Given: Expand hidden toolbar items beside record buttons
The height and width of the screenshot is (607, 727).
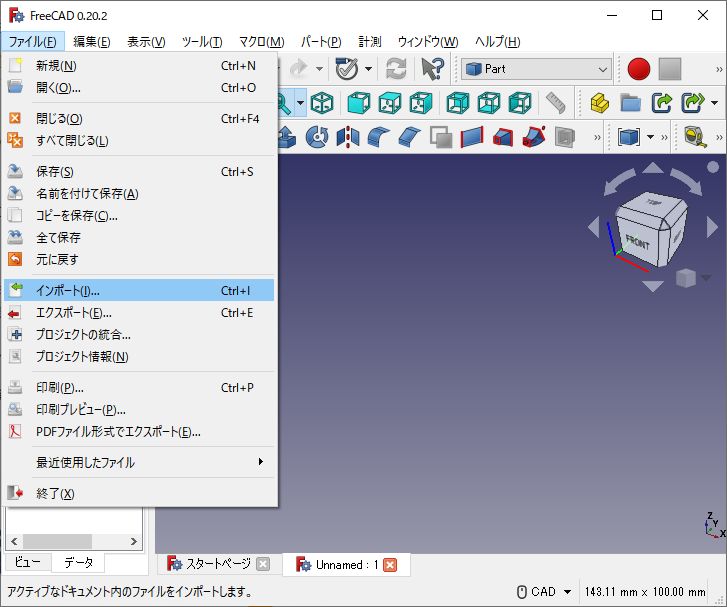Looking at the screenshot, I should (719, 70).
